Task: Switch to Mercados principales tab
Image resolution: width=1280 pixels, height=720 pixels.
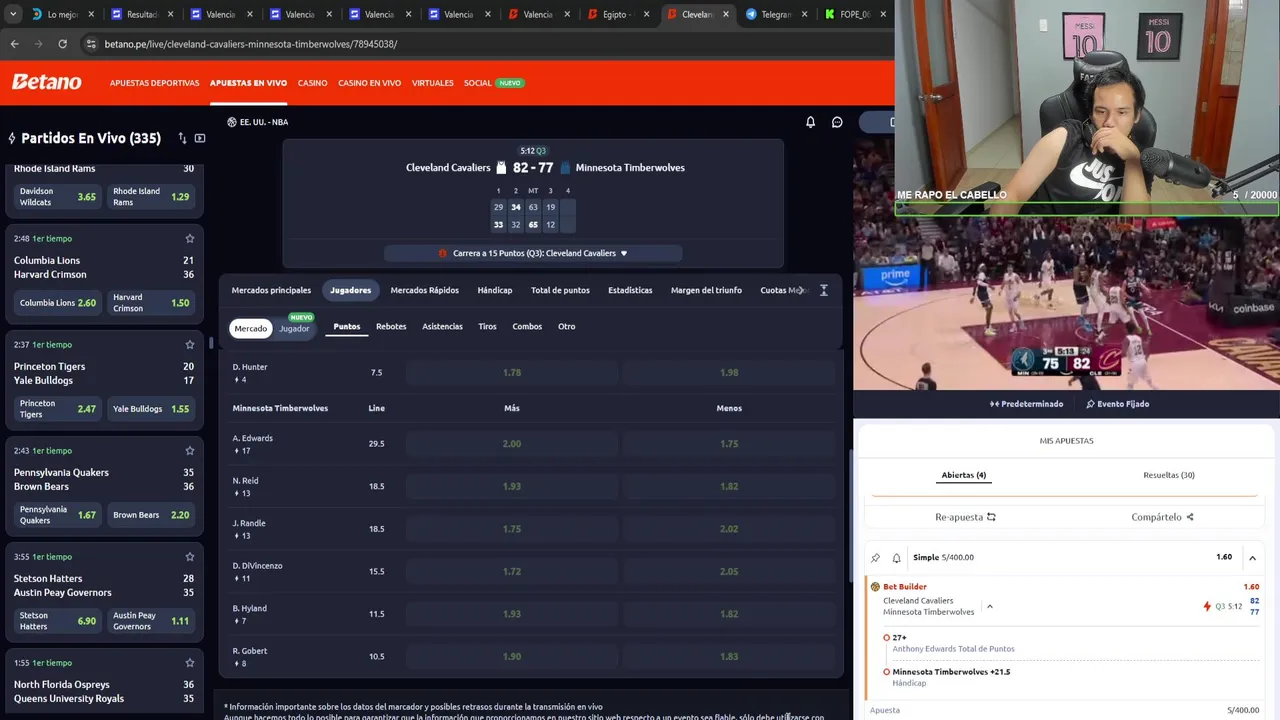Action: (271, 290)
